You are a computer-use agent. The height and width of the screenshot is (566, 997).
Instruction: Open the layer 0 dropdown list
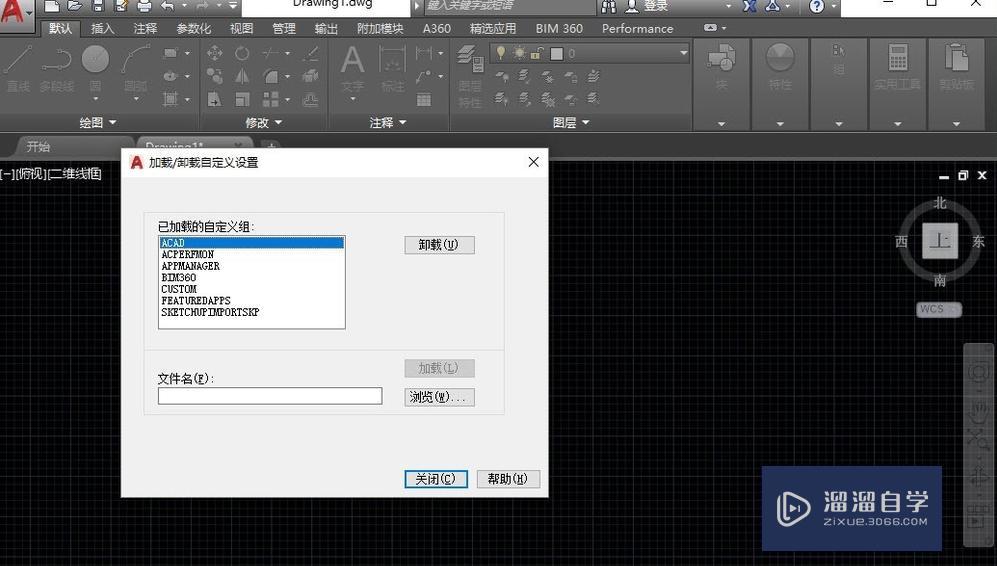pos(684,53)
